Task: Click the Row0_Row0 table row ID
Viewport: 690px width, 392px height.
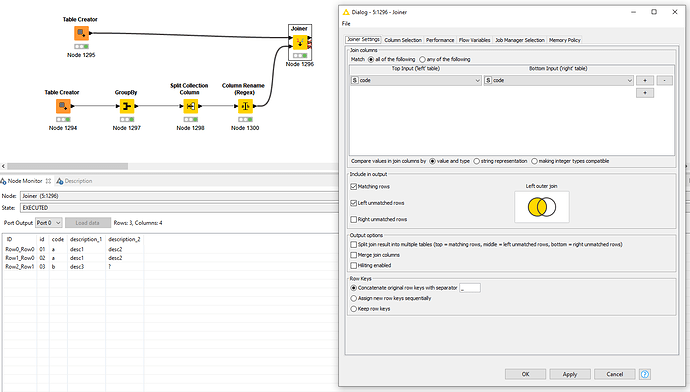Action: [20, 249]
